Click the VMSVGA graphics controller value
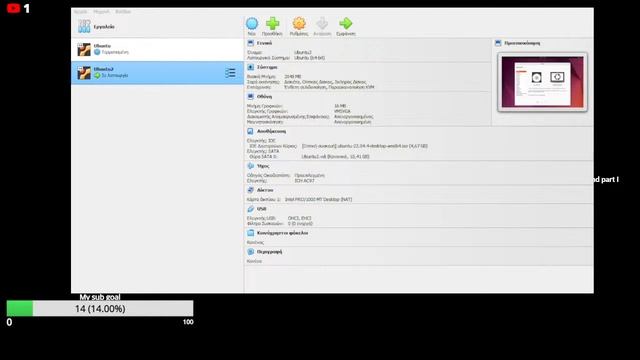Image resolution: width=640 pixels, height=360 pixels. [x=342, y=111]
